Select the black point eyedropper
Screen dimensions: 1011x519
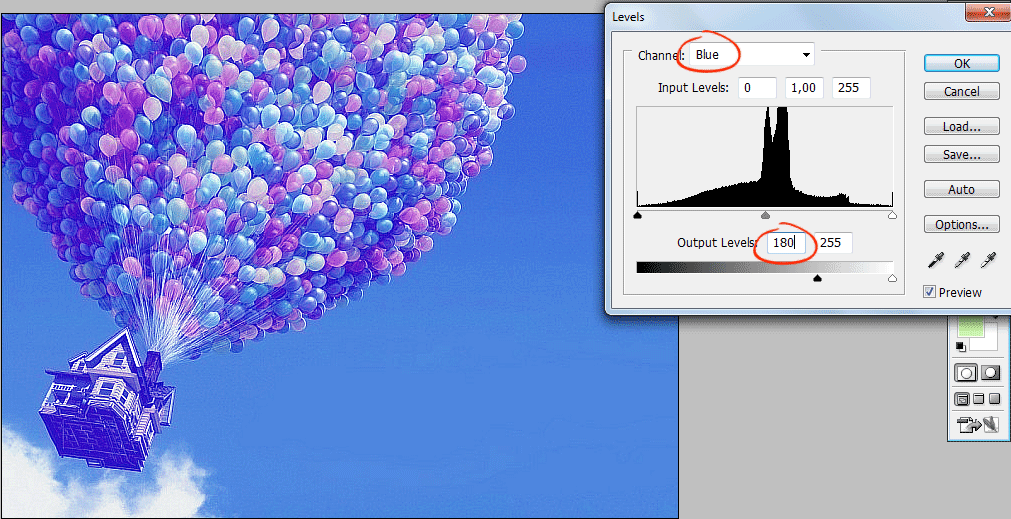click(935, 260)
